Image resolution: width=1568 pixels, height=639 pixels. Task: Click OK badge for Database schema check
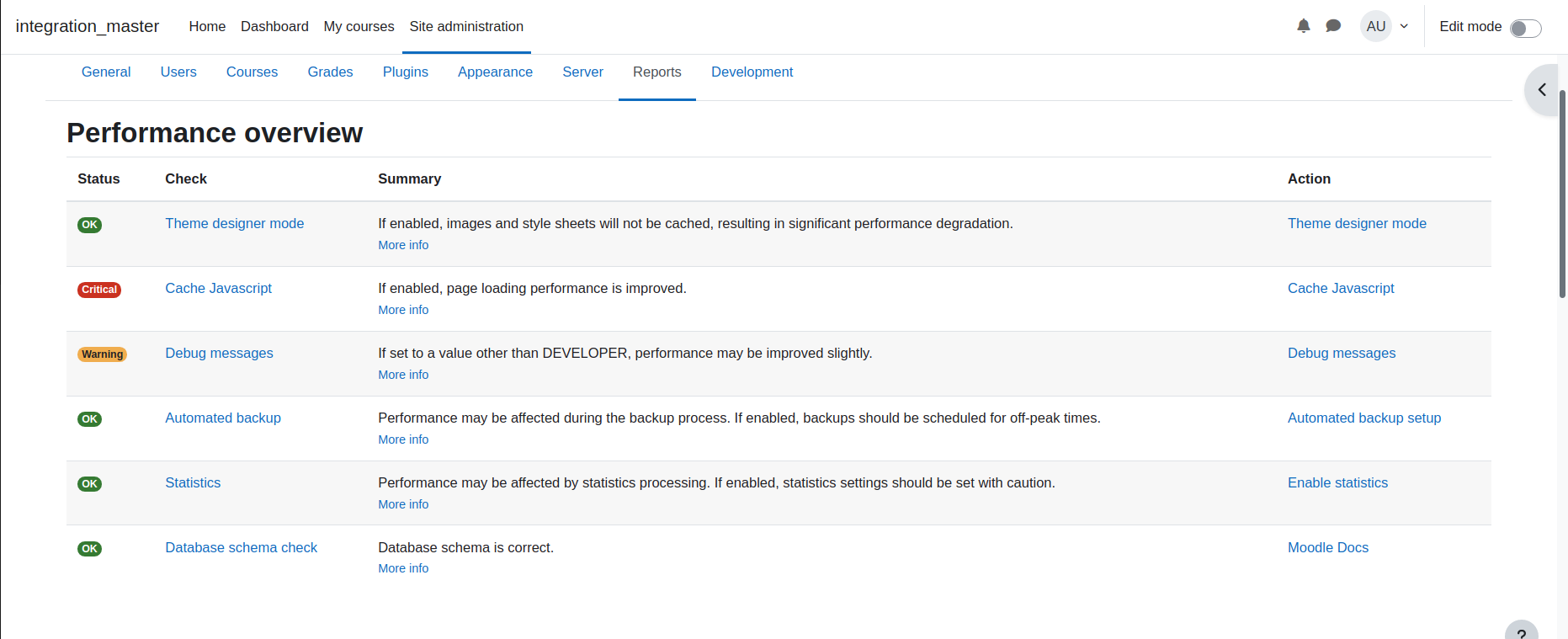pyautogui.click(x=89, y=549)
